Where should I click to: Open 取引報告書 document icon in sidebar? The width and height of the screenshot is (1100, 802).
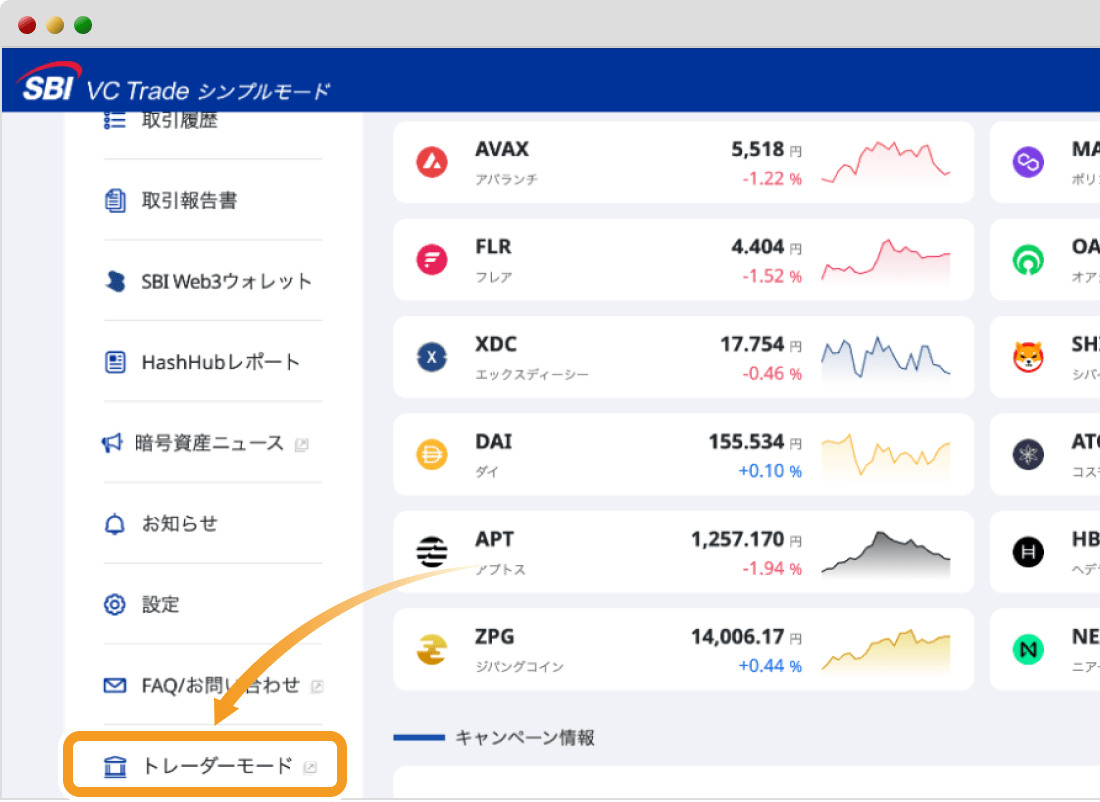pos(115,201)
